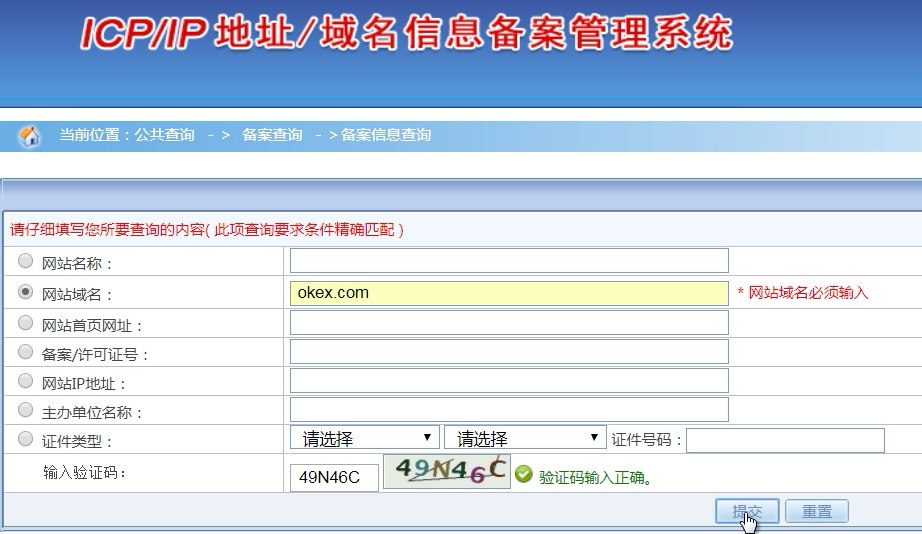Select the 网站域名 radio button
The height and width of the screenshot is (534, 922).
point(25,292)
